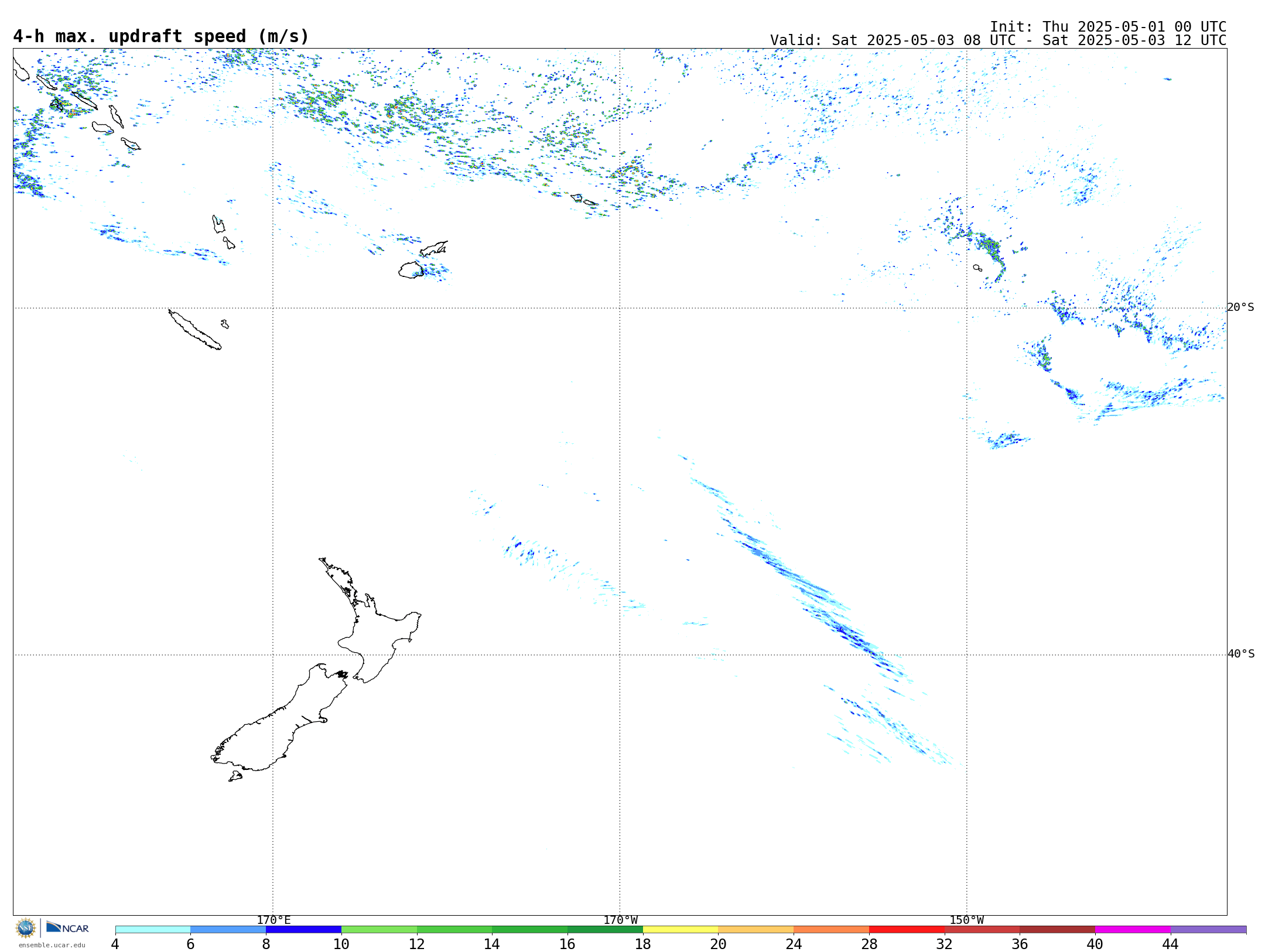
Task: Click the colorbar tick label 16
Action: pos(567,944)
